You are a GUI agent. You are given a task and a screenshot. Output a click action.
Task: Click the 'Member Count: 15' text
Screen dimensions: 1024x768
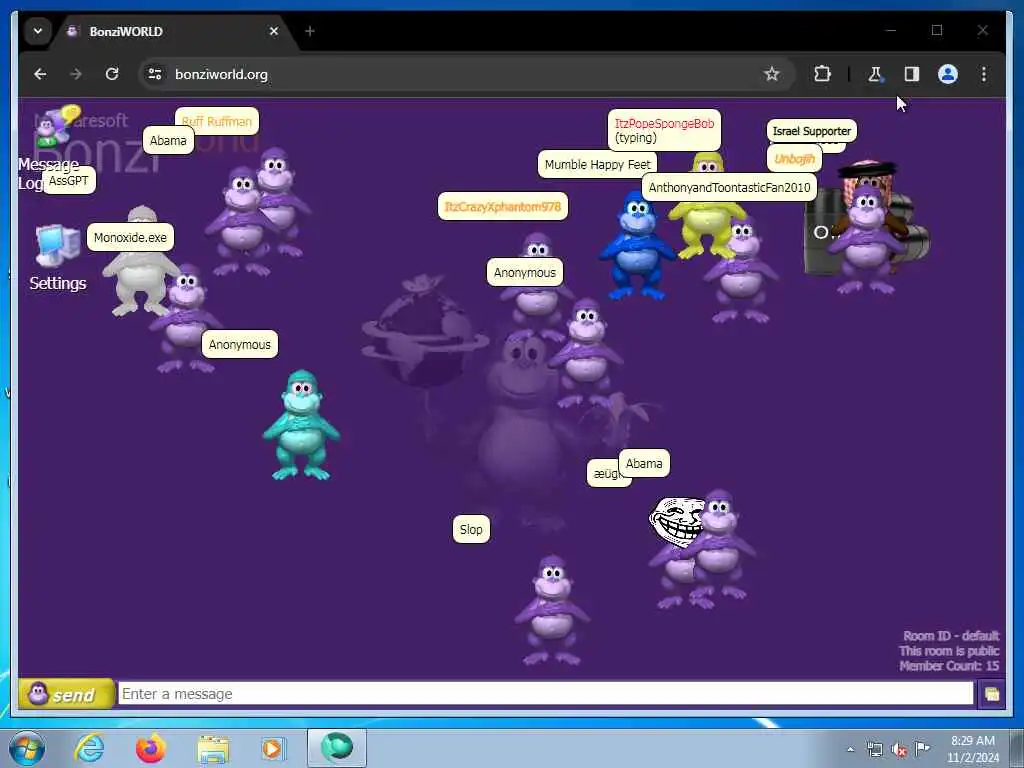(x=948, y=666)
